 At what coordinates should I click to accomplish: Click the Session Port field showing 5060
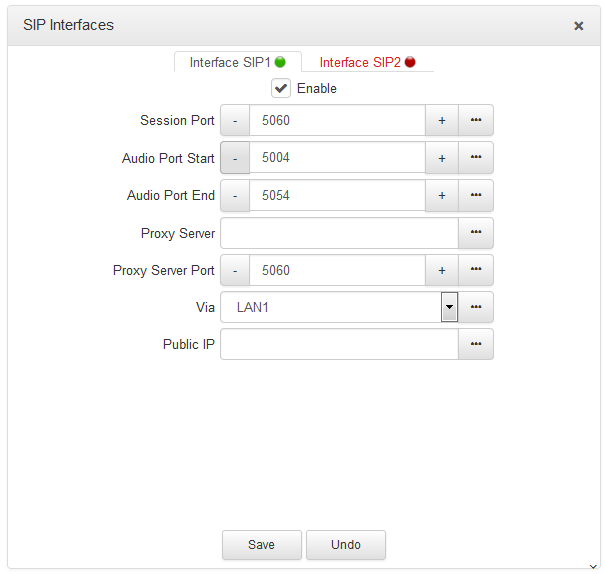pos(337,120)
